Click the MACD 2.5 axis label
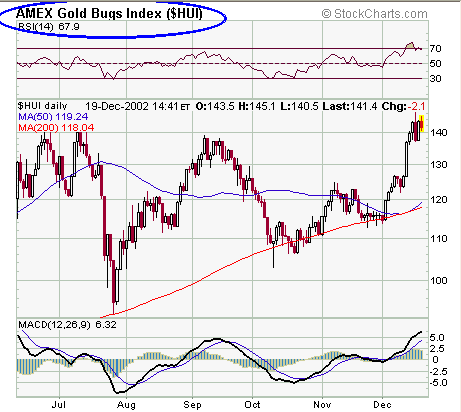Viewport: 461px width, 412px height. tap(437, 349)
